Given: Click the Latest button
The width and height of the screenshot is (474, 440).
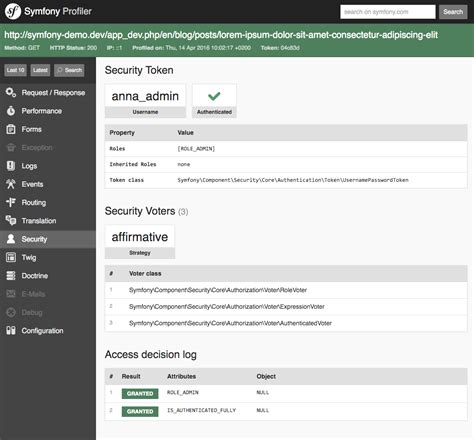Looking at the screenshot, I should point(40,70).
